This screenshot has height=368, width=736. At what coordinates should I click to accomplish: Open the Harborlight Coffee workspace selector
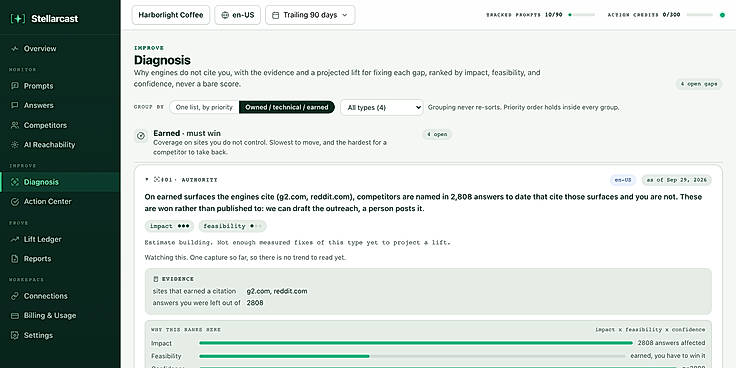[x=171, y=15]
